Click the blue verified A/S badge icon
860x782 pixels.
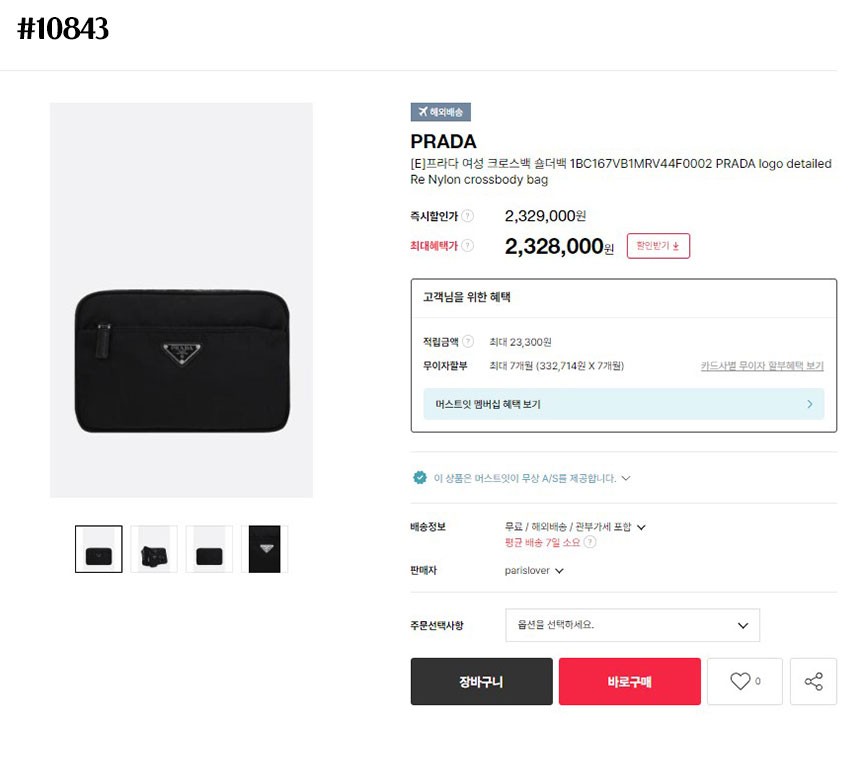pyautogui.click(x=420, y=478)
